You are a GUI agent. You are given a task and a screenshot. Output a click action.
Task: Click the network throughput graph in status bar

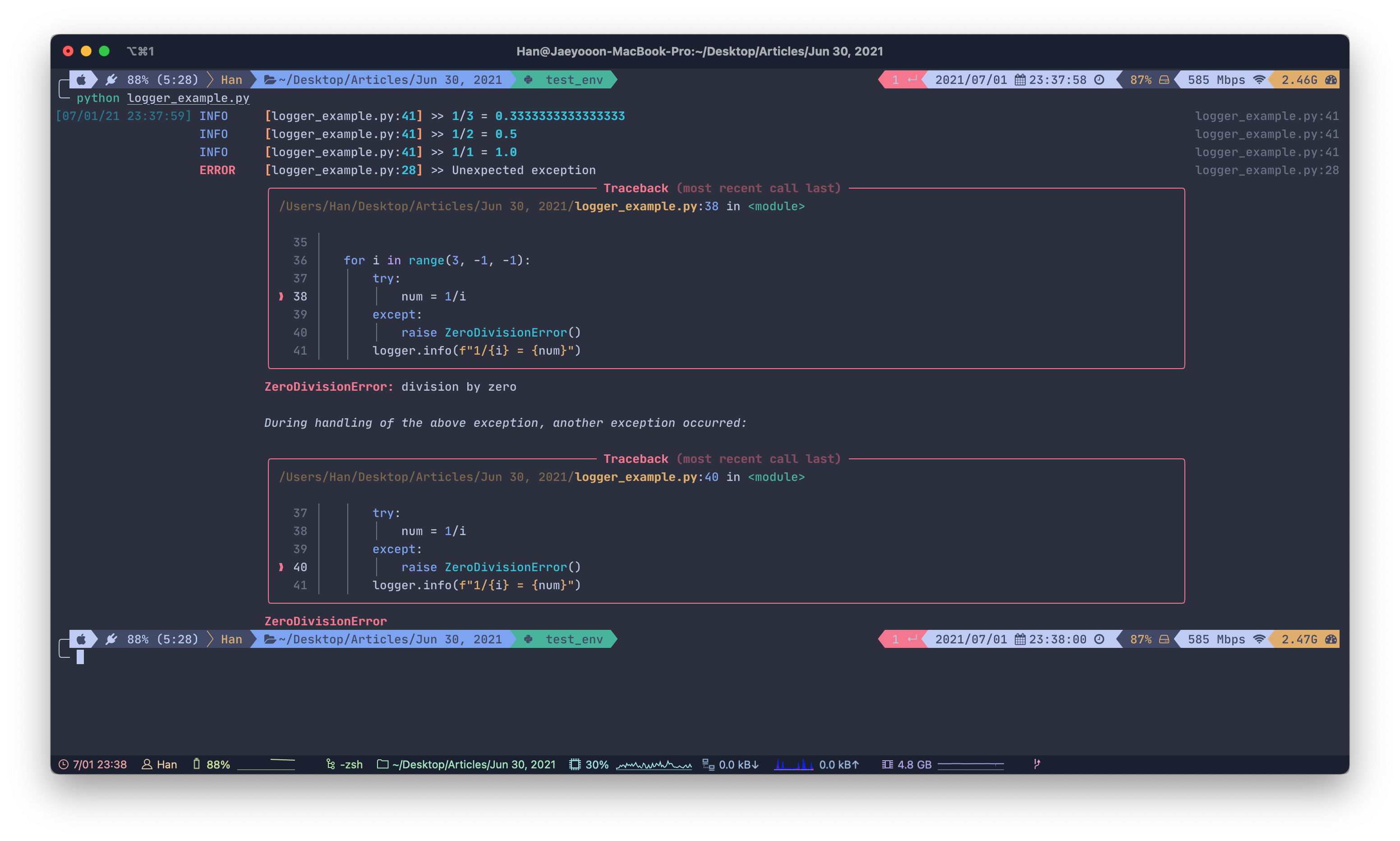click(x=793, y=765)
